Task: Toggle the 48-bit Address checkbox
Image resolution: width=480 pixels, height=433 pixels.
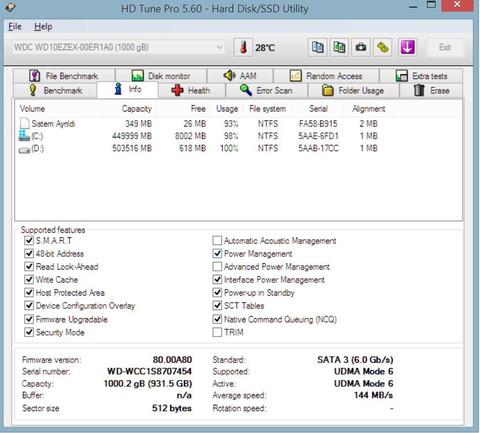Action: click(29, 253)
